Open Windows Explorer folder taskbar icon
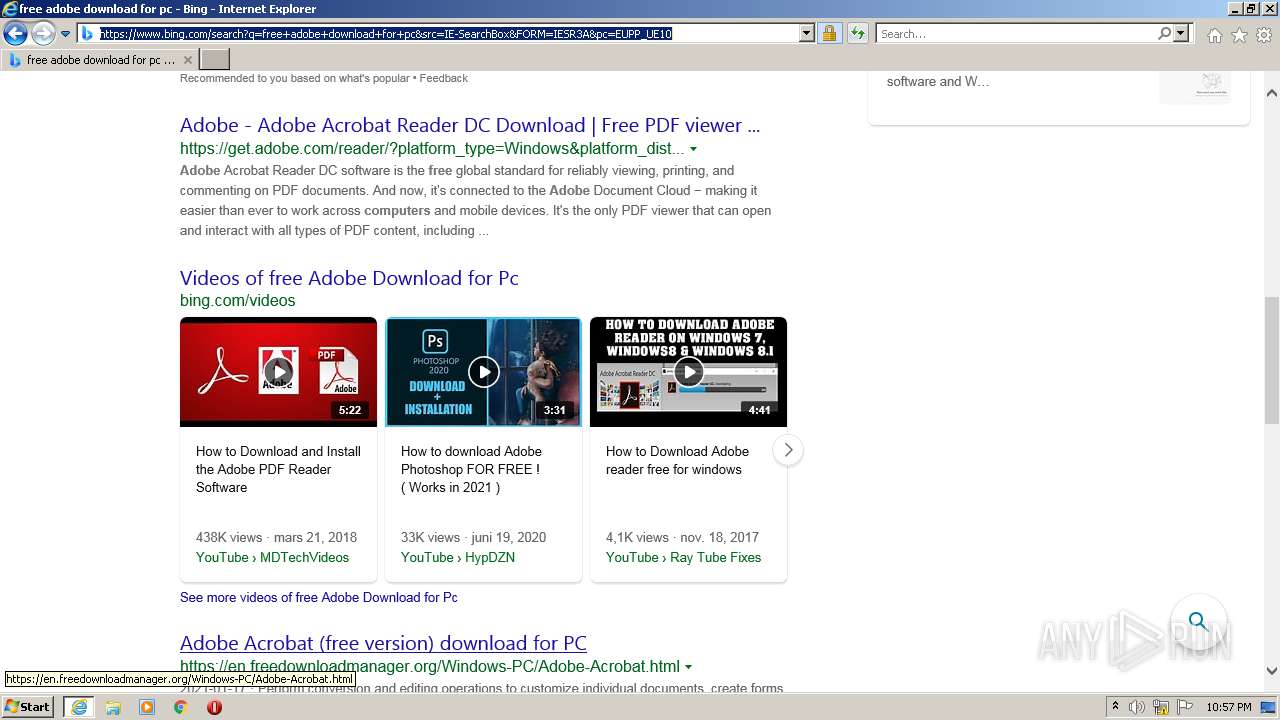 coord(113,707)
